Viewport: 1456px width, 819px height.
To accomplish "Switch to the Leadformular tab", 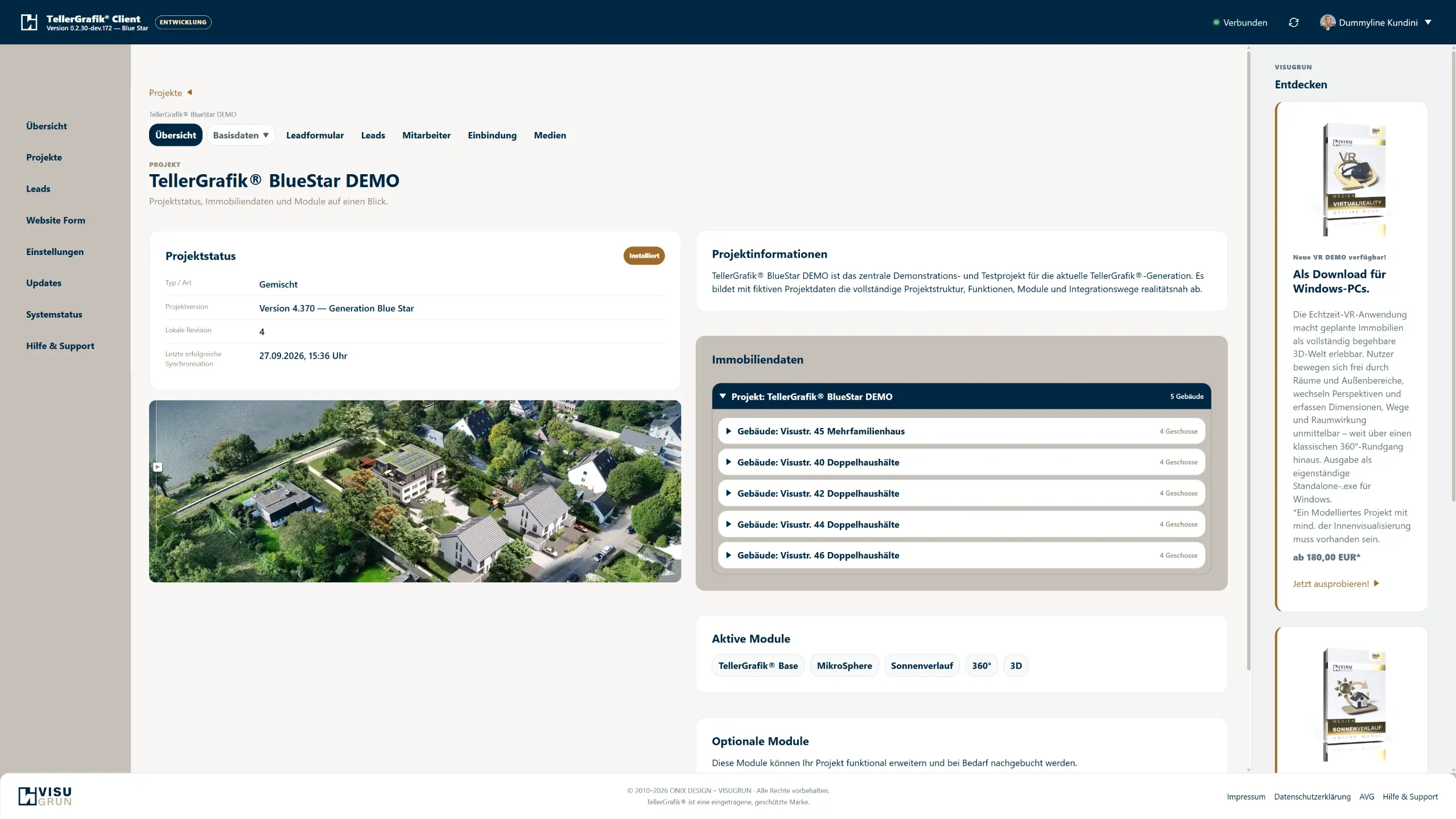I will pyautogui.click(x=315, y=135).
